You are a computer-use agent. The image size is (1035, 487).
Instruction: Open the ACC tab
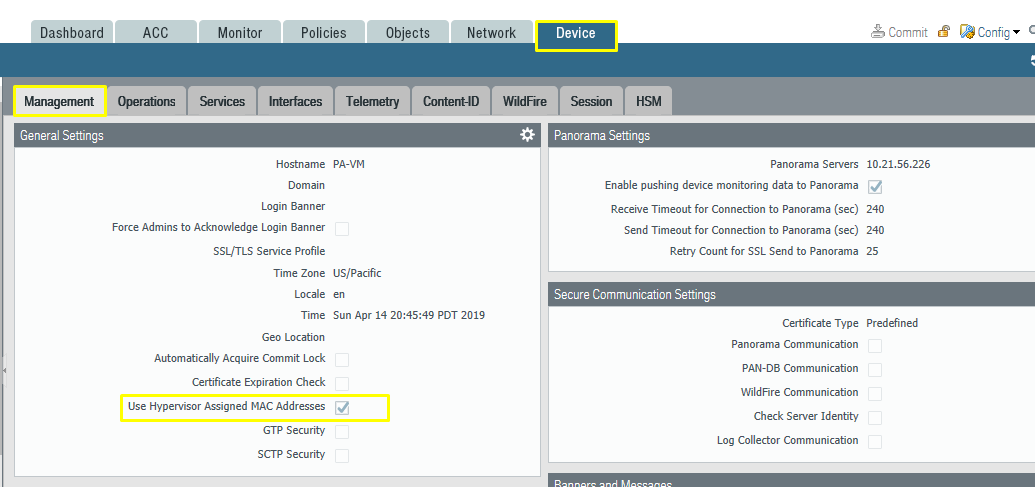[x=156, y=33]
